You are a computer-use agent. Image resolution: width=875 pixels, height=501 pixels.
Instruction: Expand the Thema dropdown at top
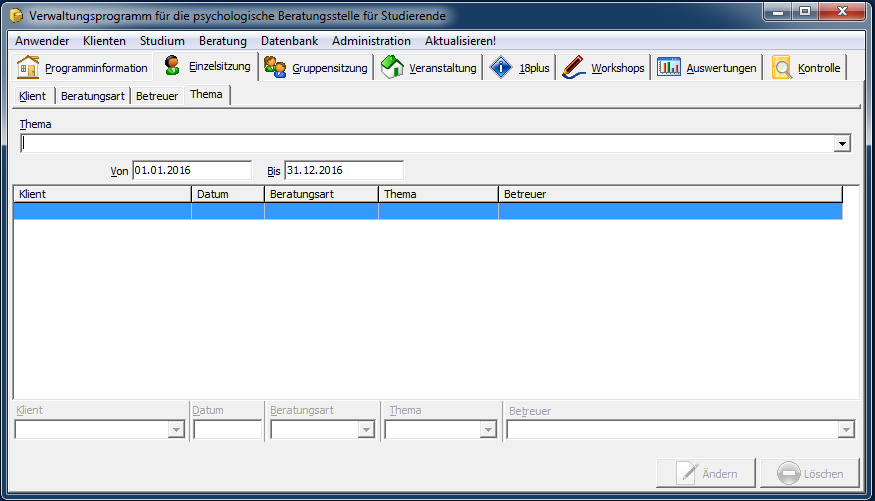843,144
